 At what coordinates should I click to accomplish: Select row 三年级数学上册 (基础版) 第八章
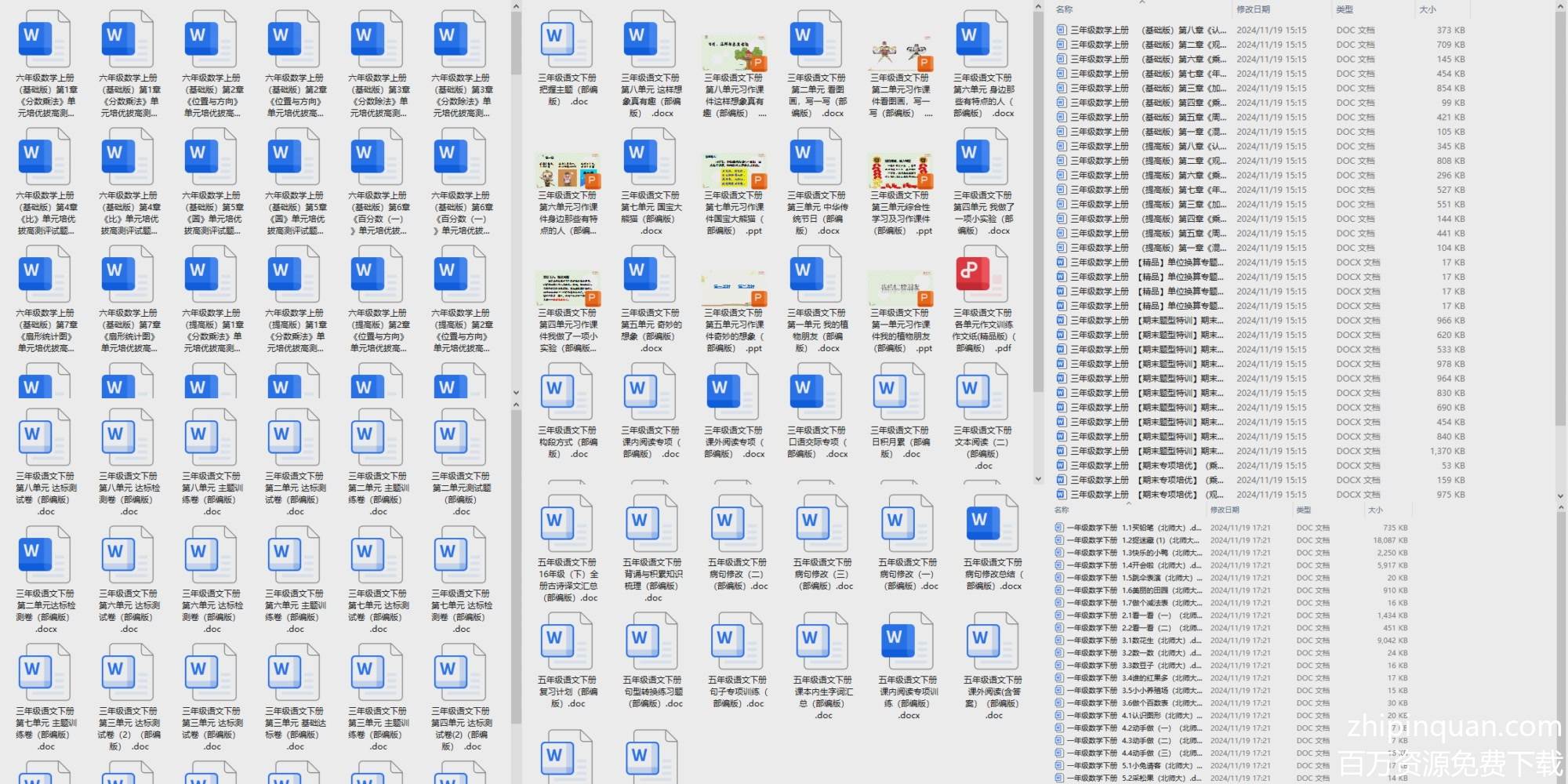pos(1261,31)
